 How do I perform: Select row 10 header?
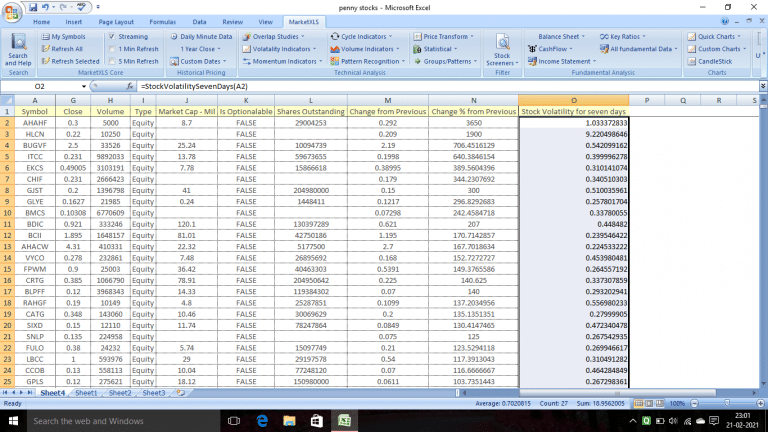coord(7,213)
